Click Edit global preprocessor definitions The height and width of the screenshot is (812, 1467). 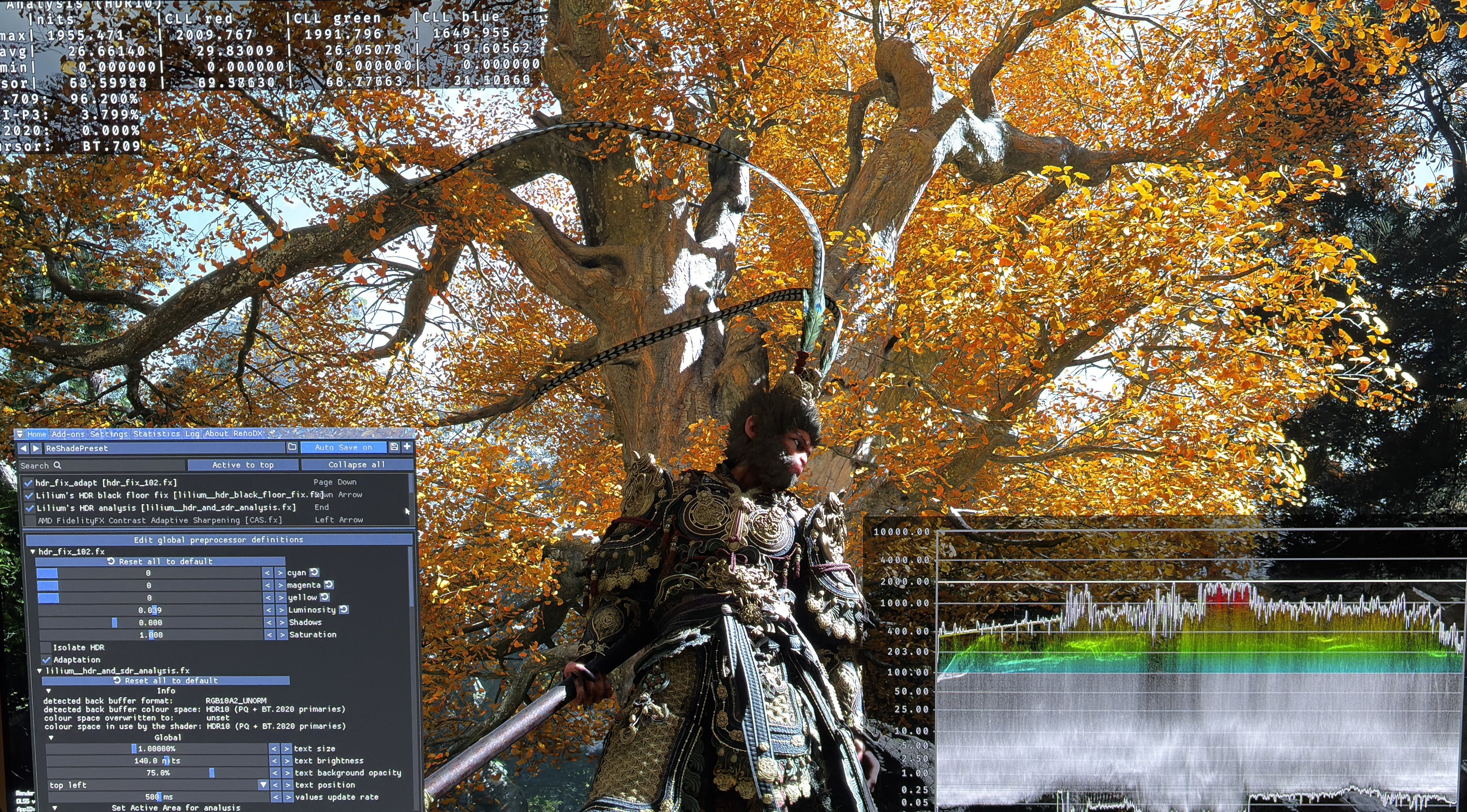pos(219,540)
